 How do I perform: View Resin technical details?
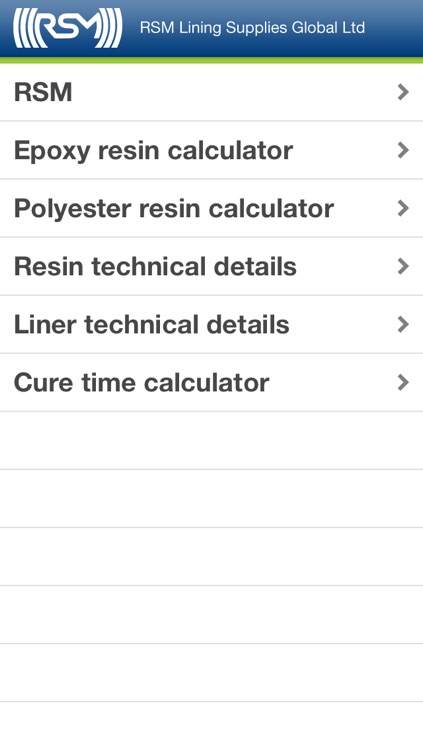tap(212, 266)
